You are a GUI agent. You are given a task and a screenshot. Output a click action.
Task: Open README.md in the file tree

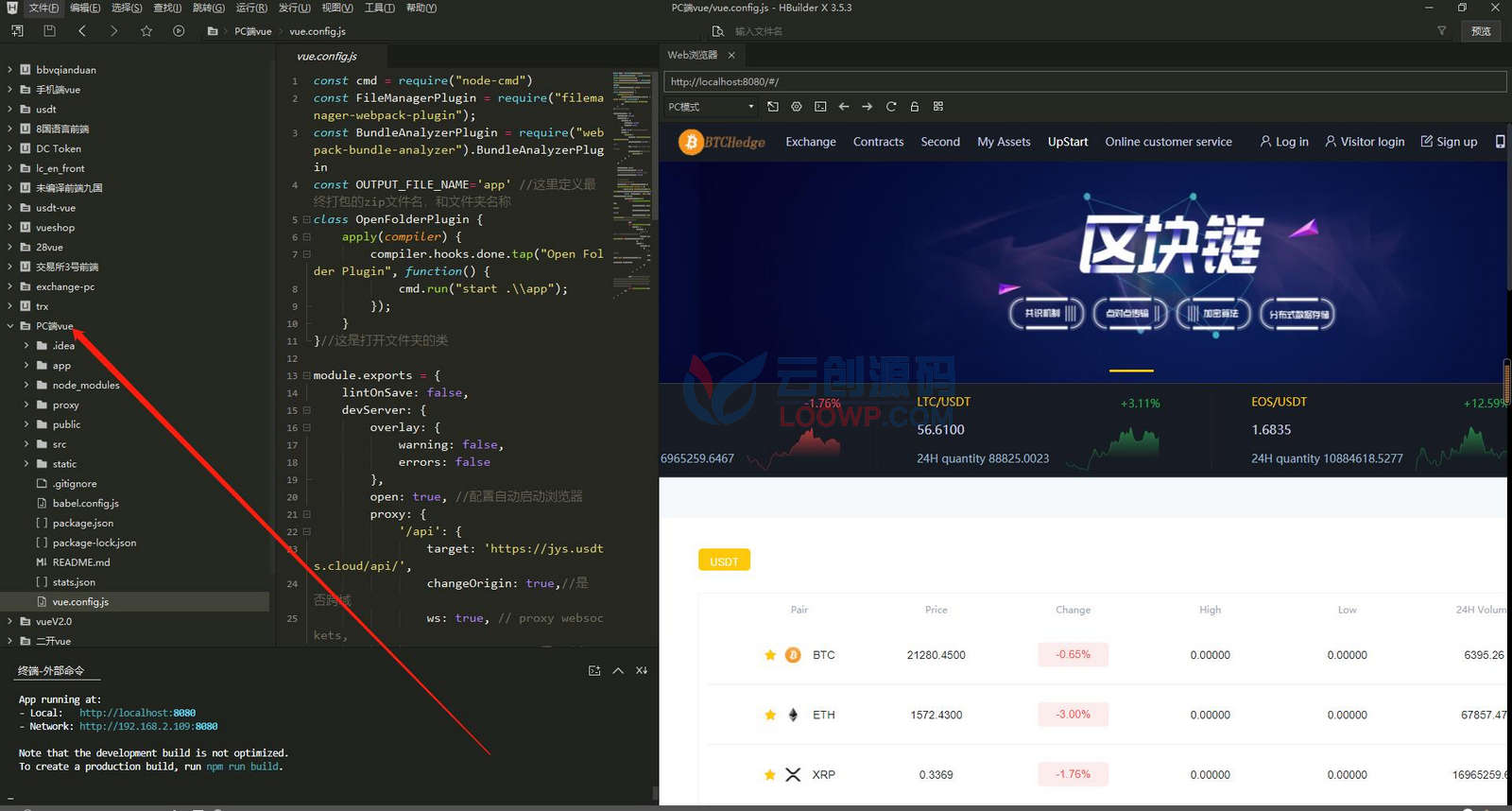coord(81,562)
